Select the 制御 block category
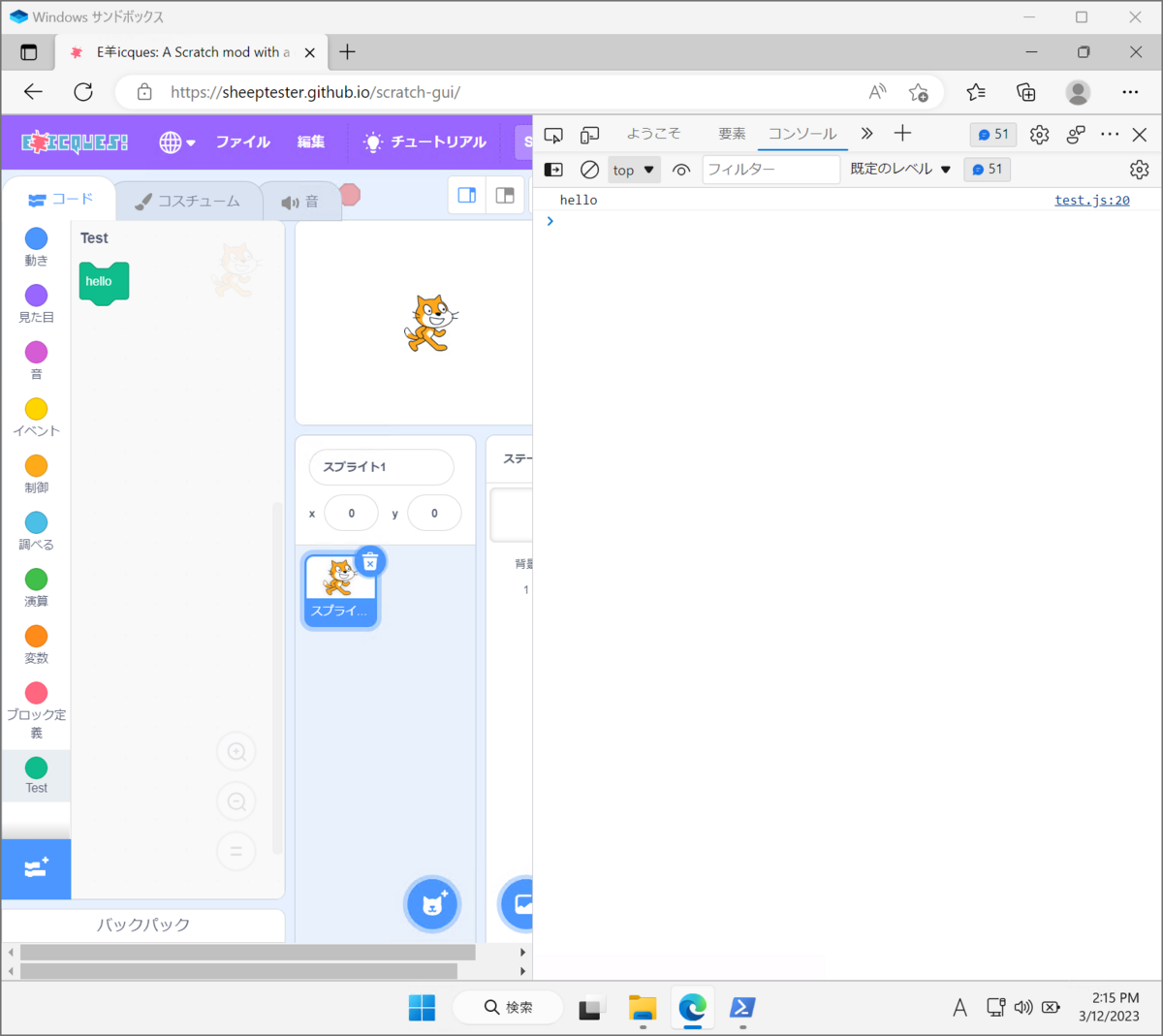The image size is (1163, 1036). [37, 474]
